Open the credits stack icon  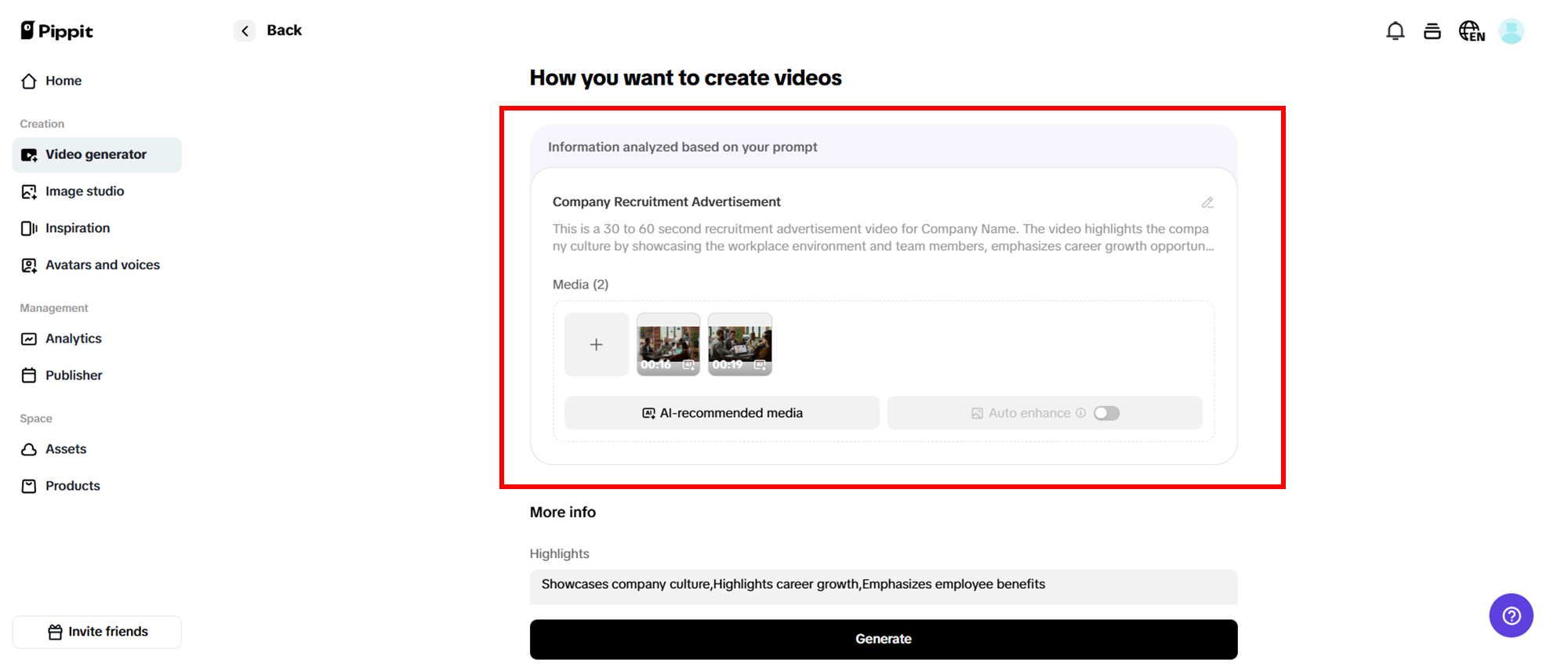(1432, 31)
